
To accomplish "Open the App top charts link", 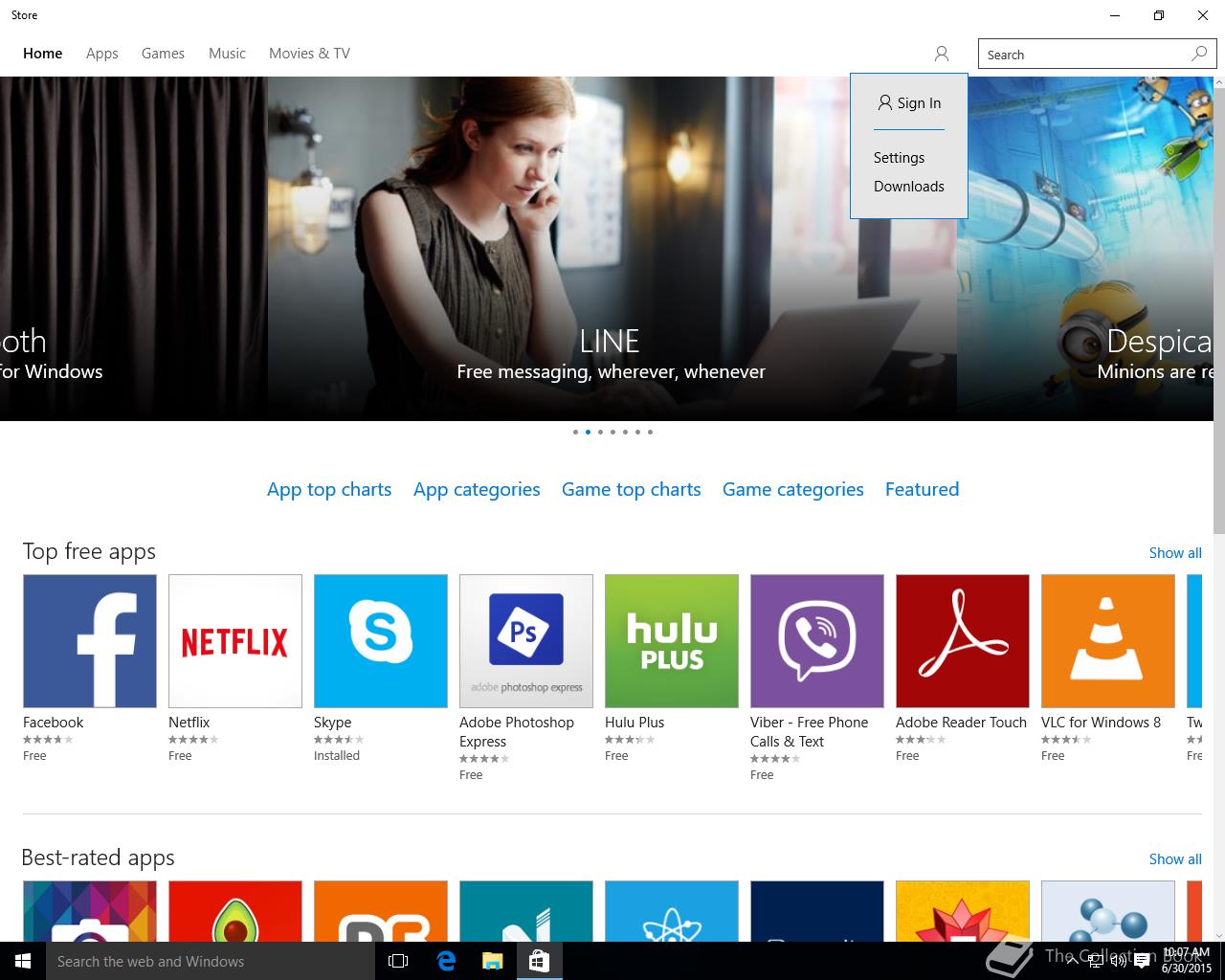I will pyautogui.click(x=329, y=489).
